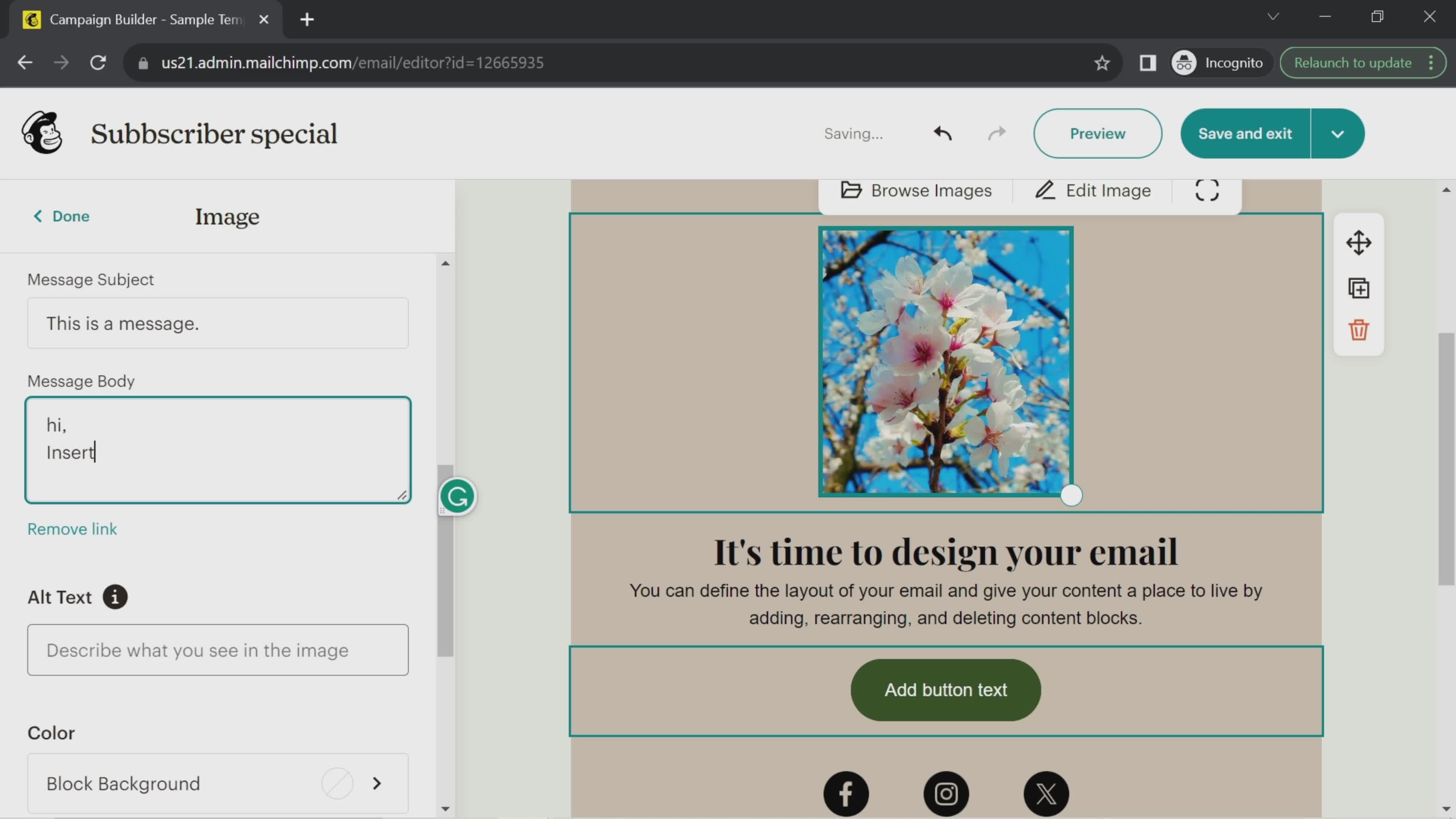Open a new browser tab
Screen dimensions: 1456x819
point(307,20)
